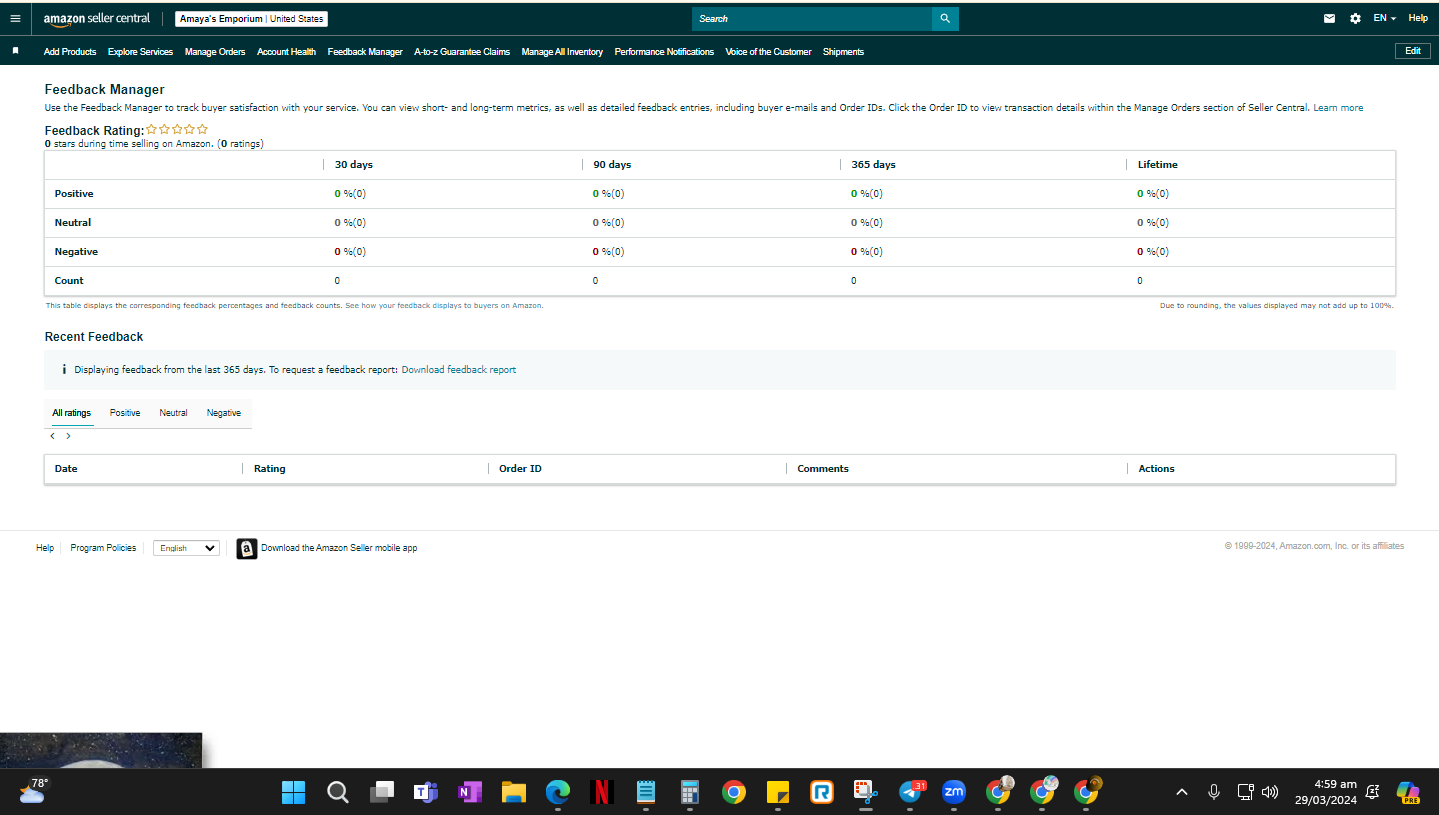Click the Amaya's Emporium account switcher
The height and width of the screenshot is (815, 1439).
[x=252, y=19]
